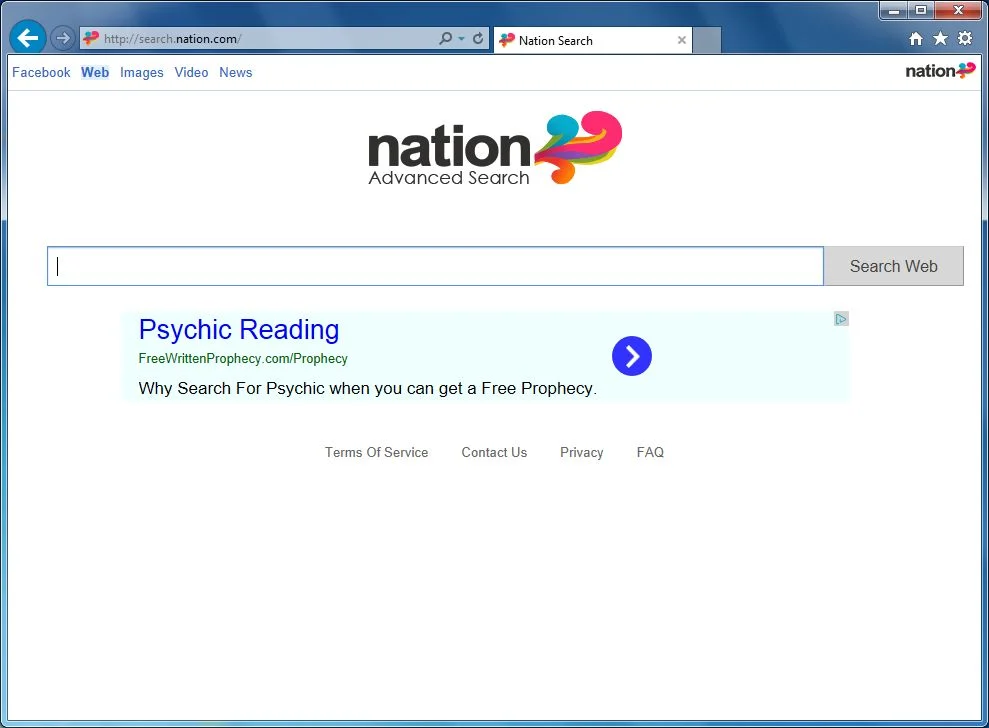Focus the main search text box
This screenshot has width=989, height=728.
[435, 266]
